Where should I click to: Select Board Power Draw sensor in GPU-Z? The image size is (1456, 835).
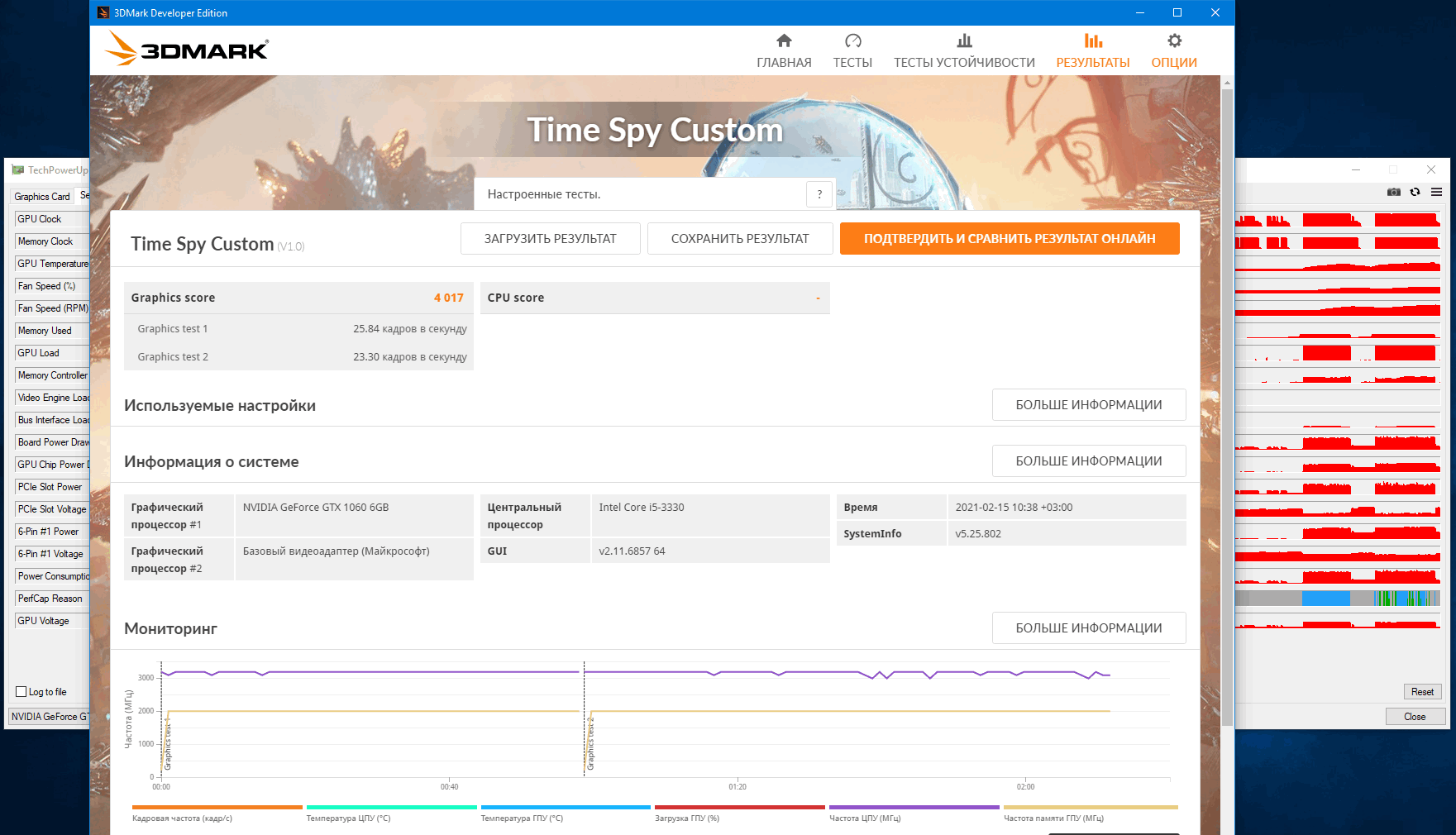click(x=52, y=442)
